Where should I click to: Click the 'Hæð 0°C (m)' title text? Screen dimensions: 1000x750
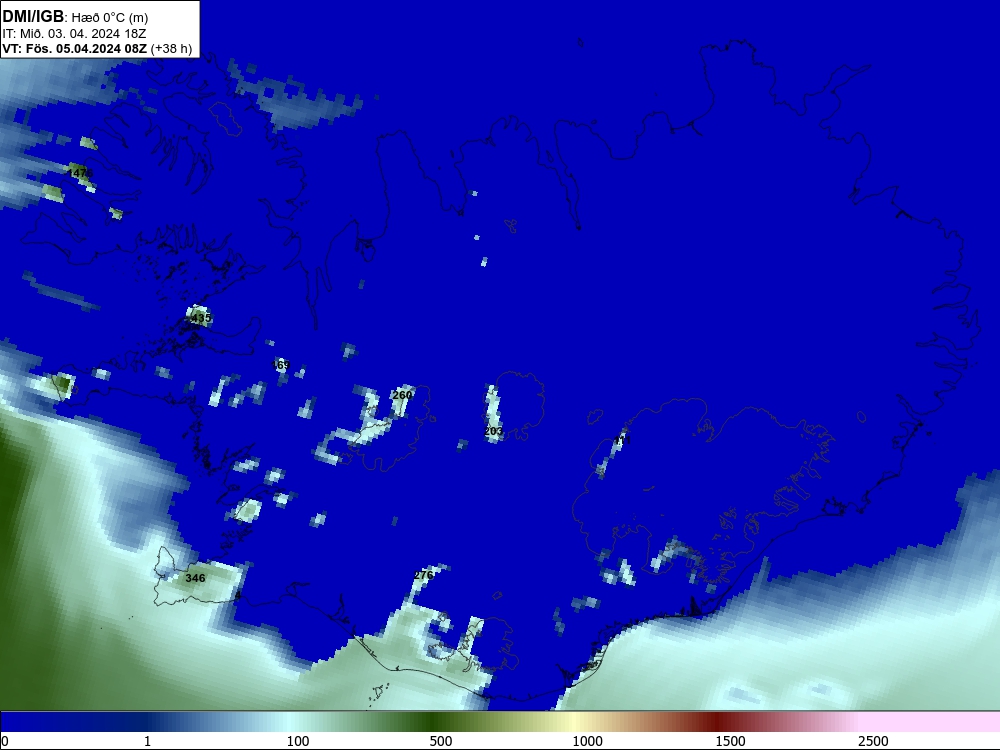(110, 17)
